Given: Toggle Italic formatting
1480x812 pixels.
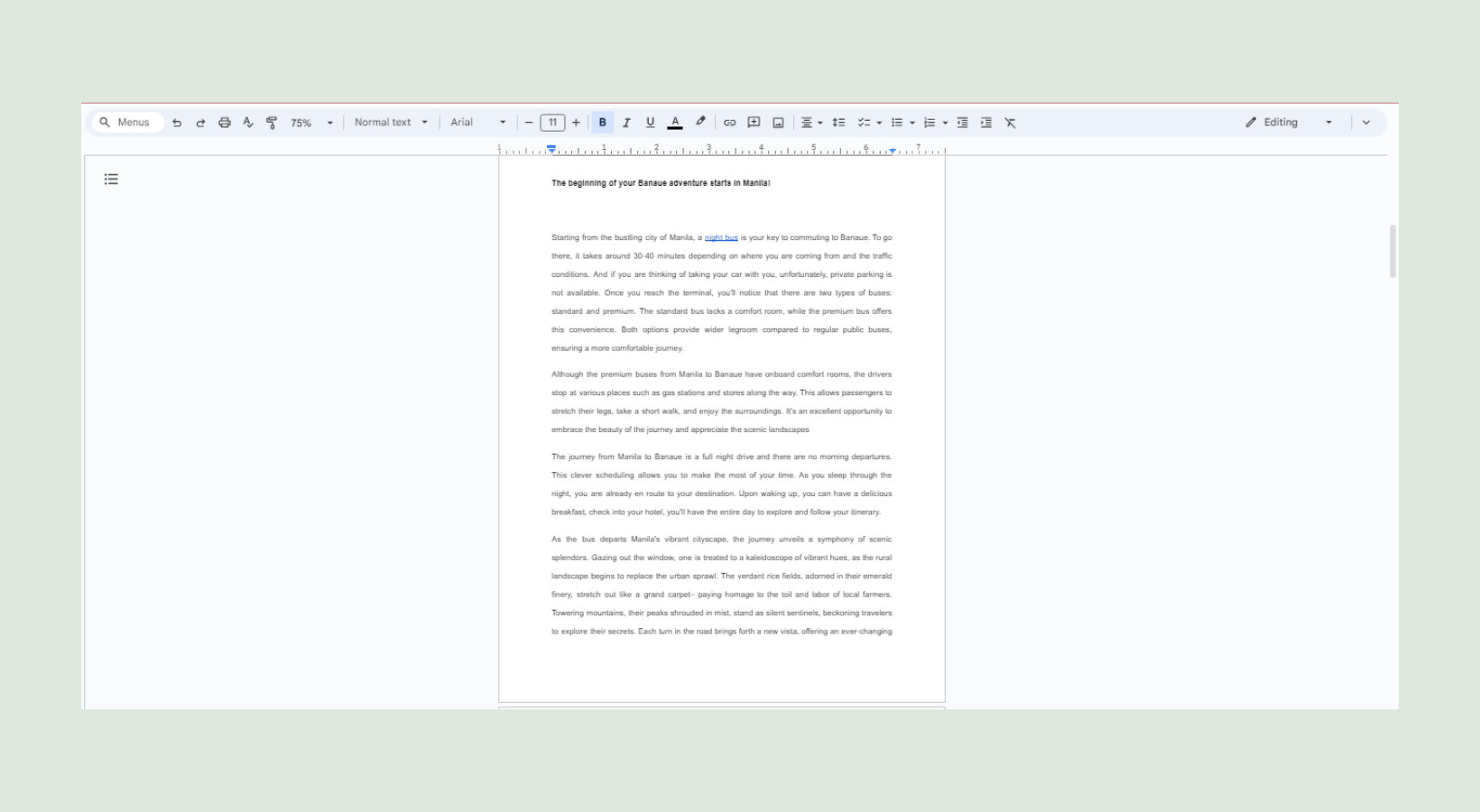Looking at the screenshot, I should tap(626, 123).
